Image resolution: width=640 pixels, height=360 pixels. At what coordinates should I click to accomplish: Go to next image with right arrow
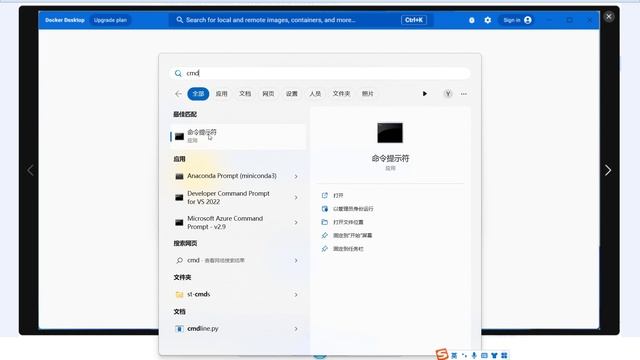(608, 170)
